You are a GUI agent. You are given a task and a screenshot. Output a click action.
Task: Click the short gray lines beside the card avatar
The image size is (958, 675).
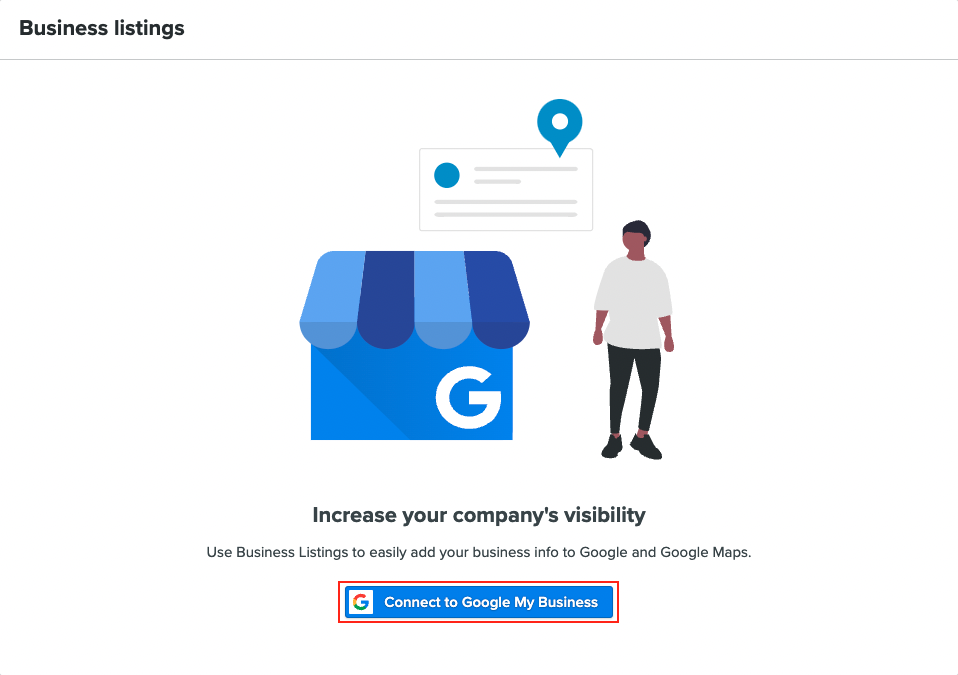(525, 175)
